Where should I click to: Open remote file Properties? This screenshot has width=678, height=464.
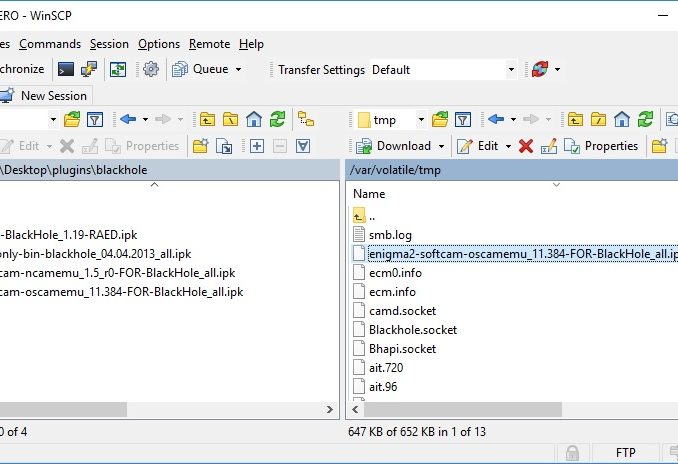[601, 146]
